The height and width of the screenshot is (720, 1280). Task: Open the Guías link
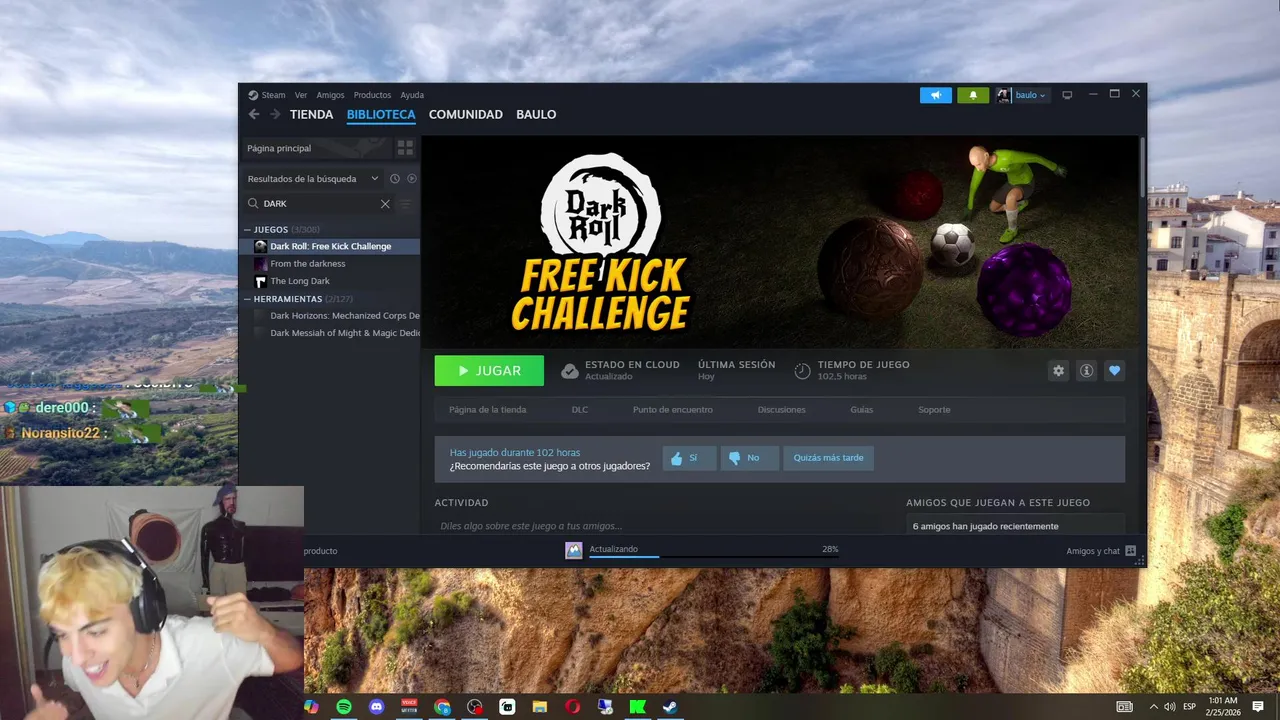[862, 410]
